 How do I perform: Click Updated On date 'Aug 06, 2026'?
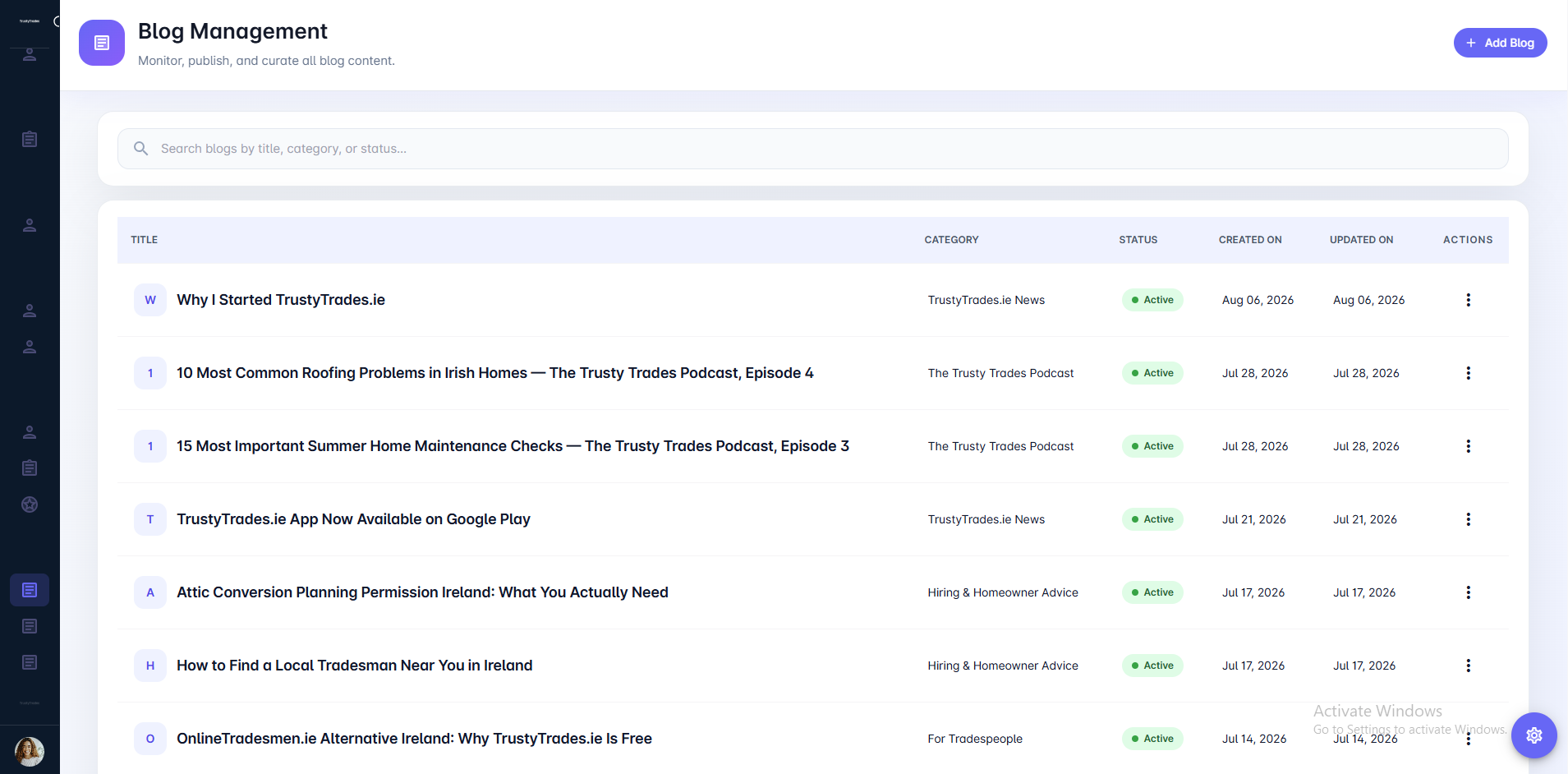click(x=1368, y=300)
